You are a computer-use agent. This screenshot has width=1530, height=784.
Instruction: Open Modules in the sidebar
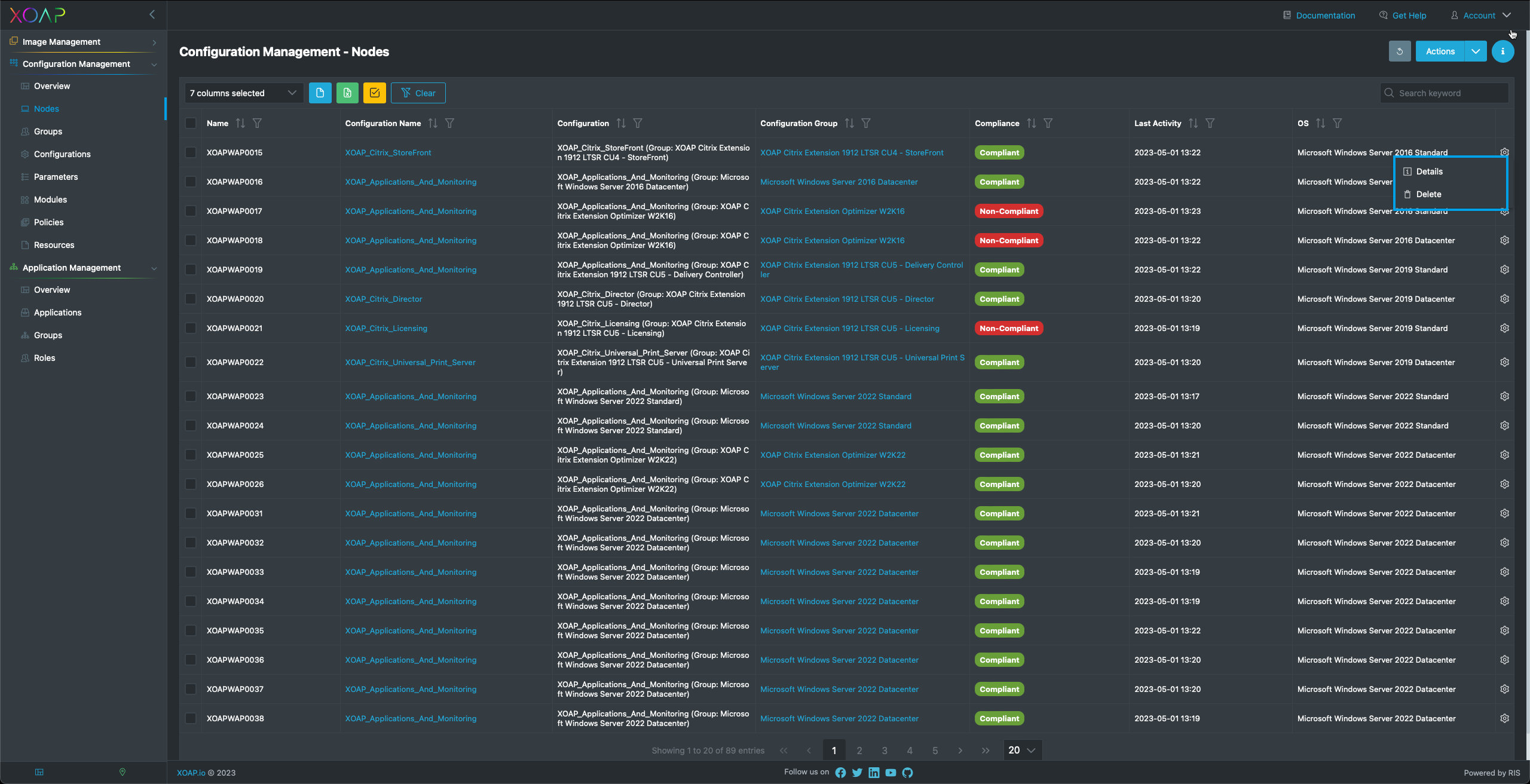(x=50, y=200)
